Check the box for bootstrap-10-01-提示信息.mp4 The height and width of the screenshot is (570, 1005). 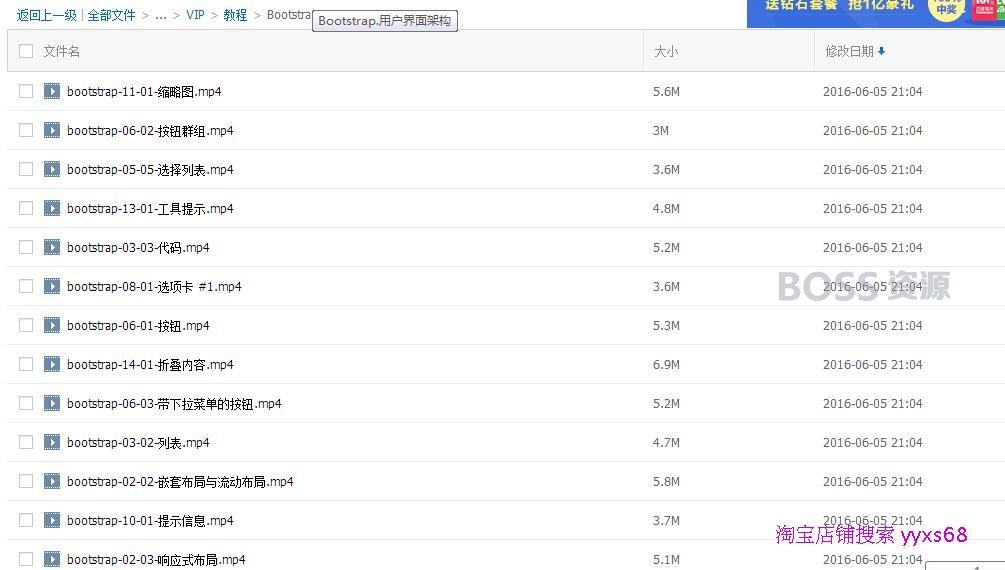26,520
